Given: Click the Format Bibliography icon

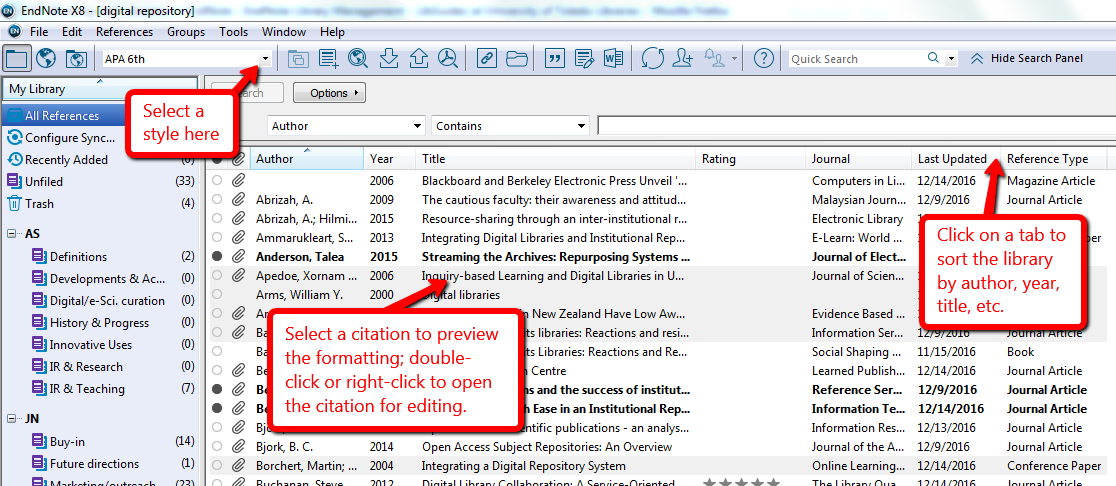Looking at the screenshot, I should tap(584, 58).
